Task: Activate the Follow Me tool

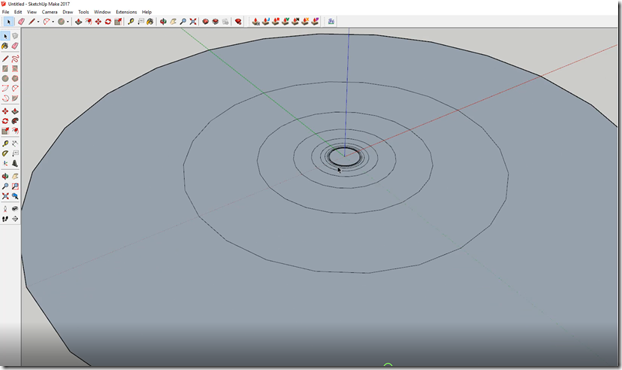Action: coord(15,121)
